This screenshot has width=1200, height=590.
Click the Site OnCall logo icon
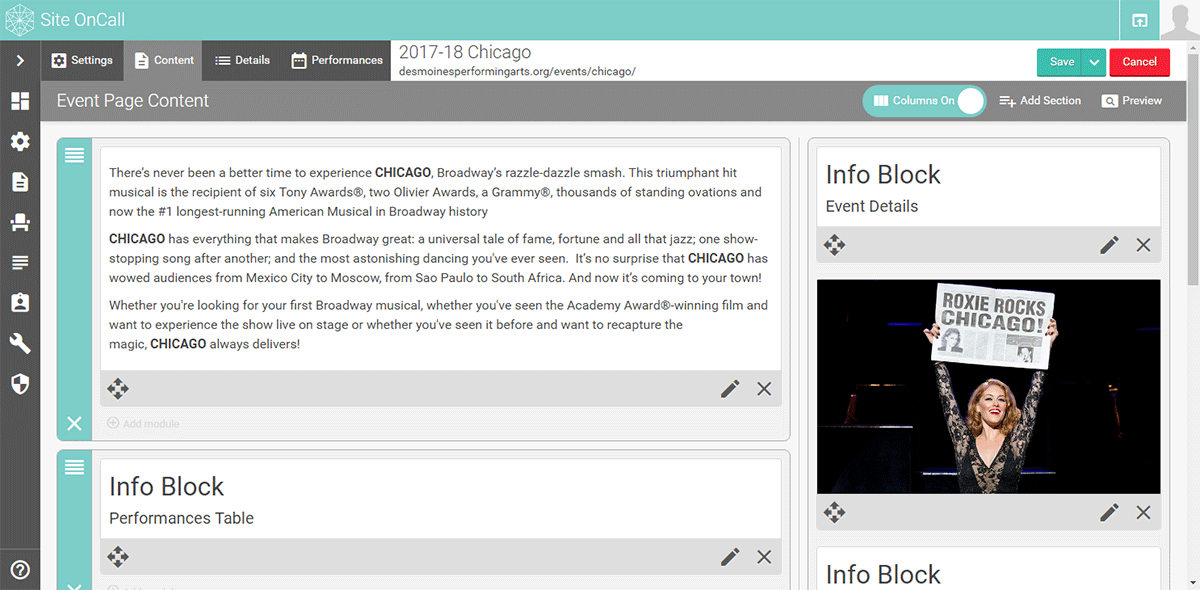[20, 20]
